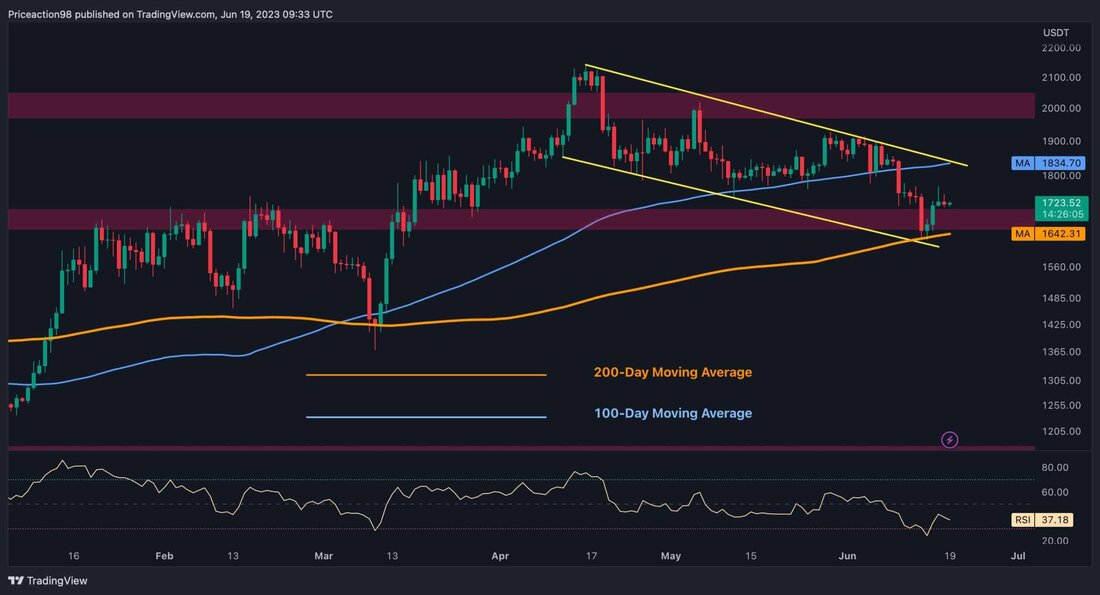Image resolution: width=1100 pixels, height=595 pixels.
Task: Click the 1365.00 price axis label
Action: [x=1061, y=352]
